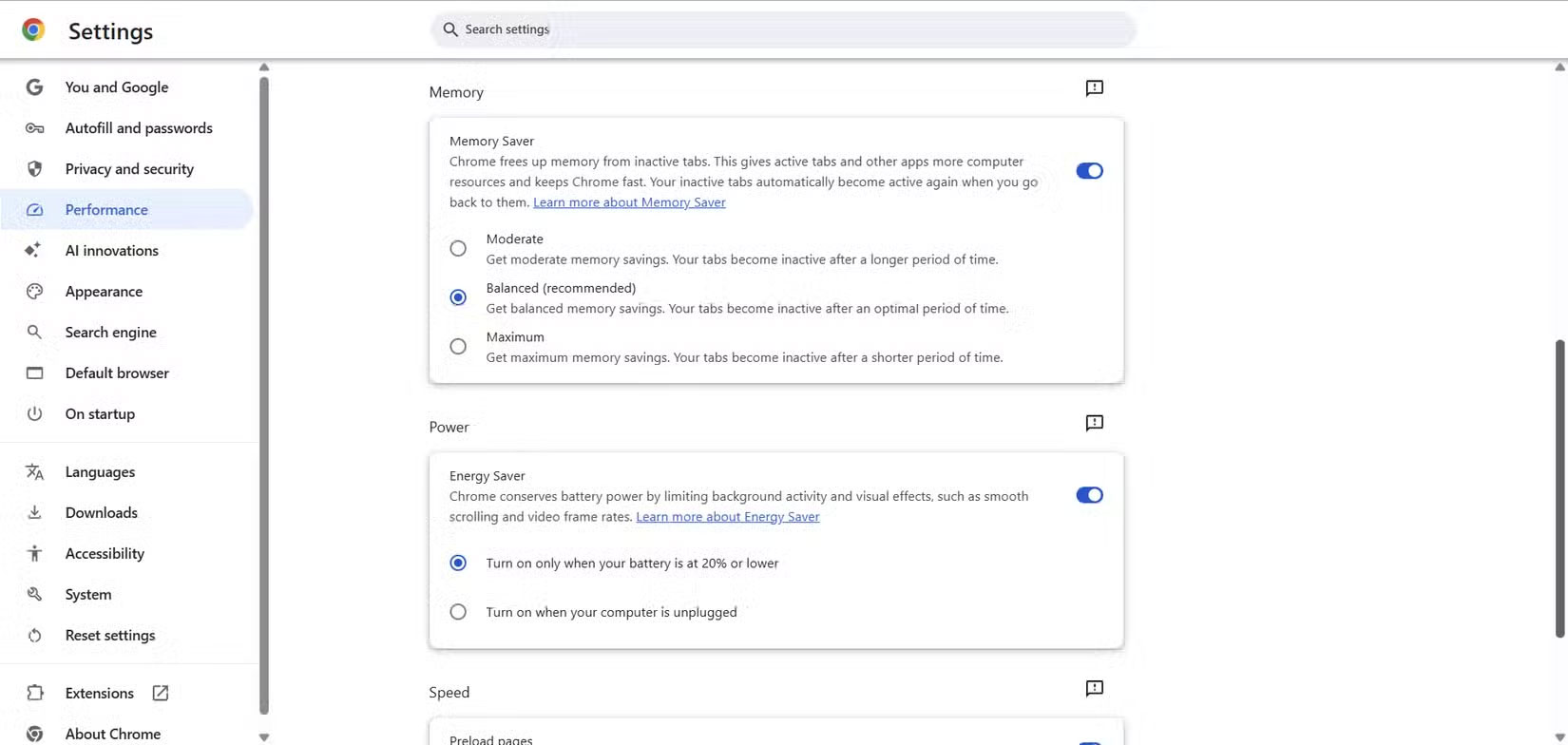Click the Memory section feedback icon
Screen dimensions: 1568x745
pyautogui.click(x=1095, y=88)
